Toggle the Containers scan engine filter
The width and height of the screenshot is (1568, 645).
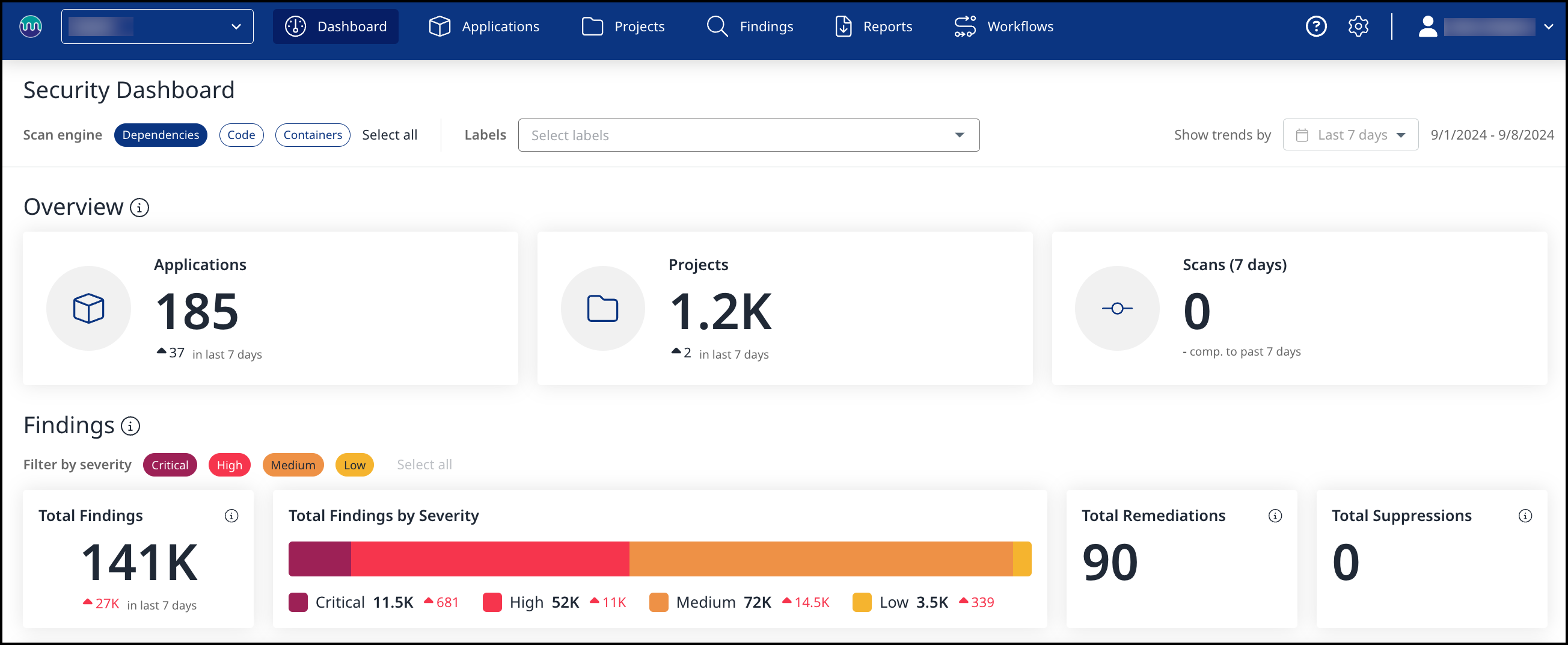click(312, 135)
